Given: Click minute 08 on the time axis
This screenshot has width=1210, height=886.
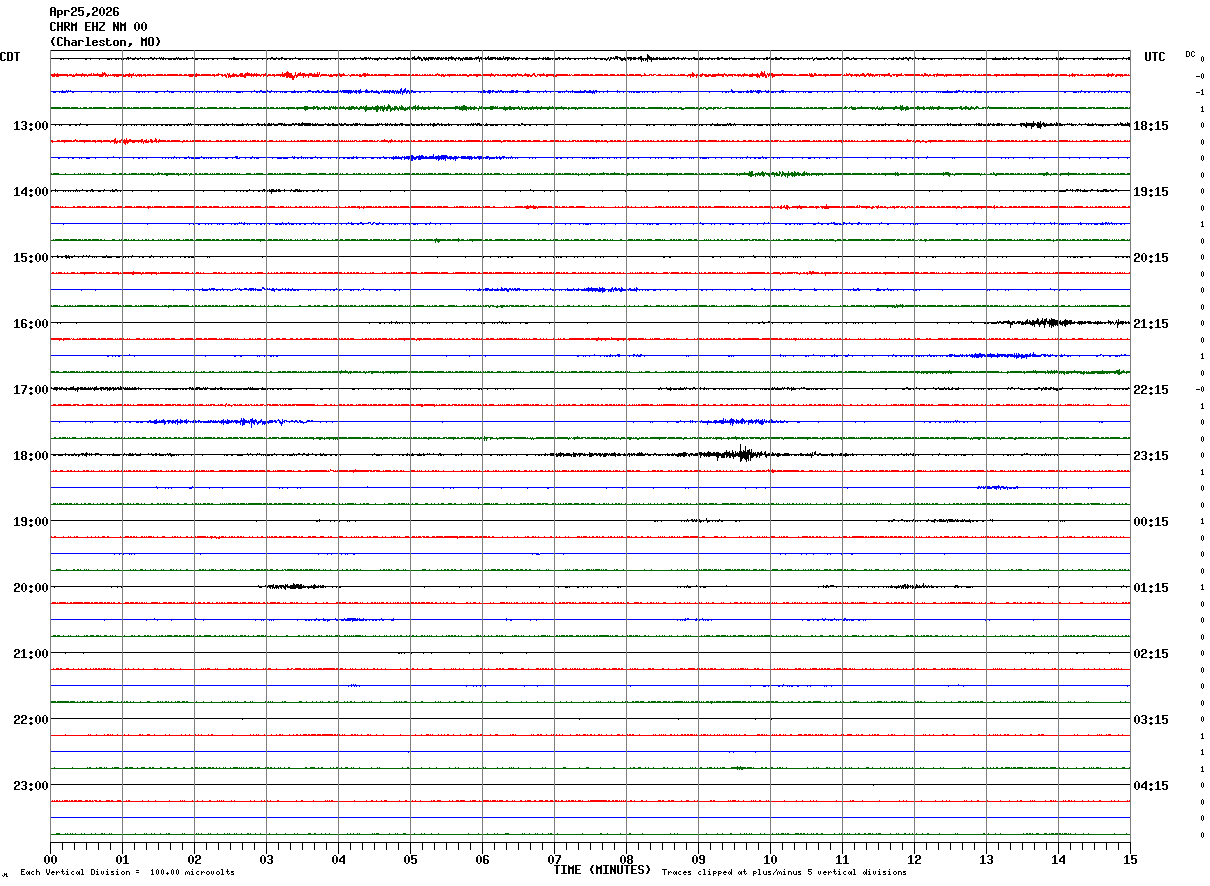Looking at the screenshot, I should 626,860.
